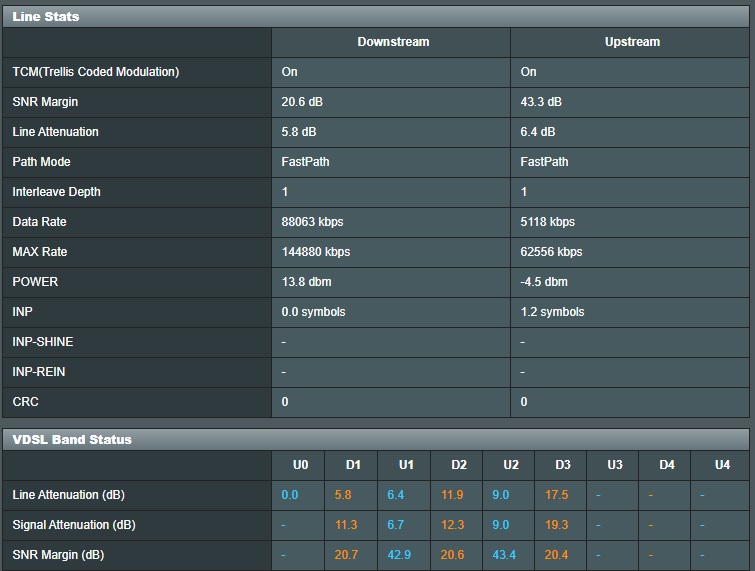
Task: Click D2 line attenuation value 11.9
Action: (452, 495)
